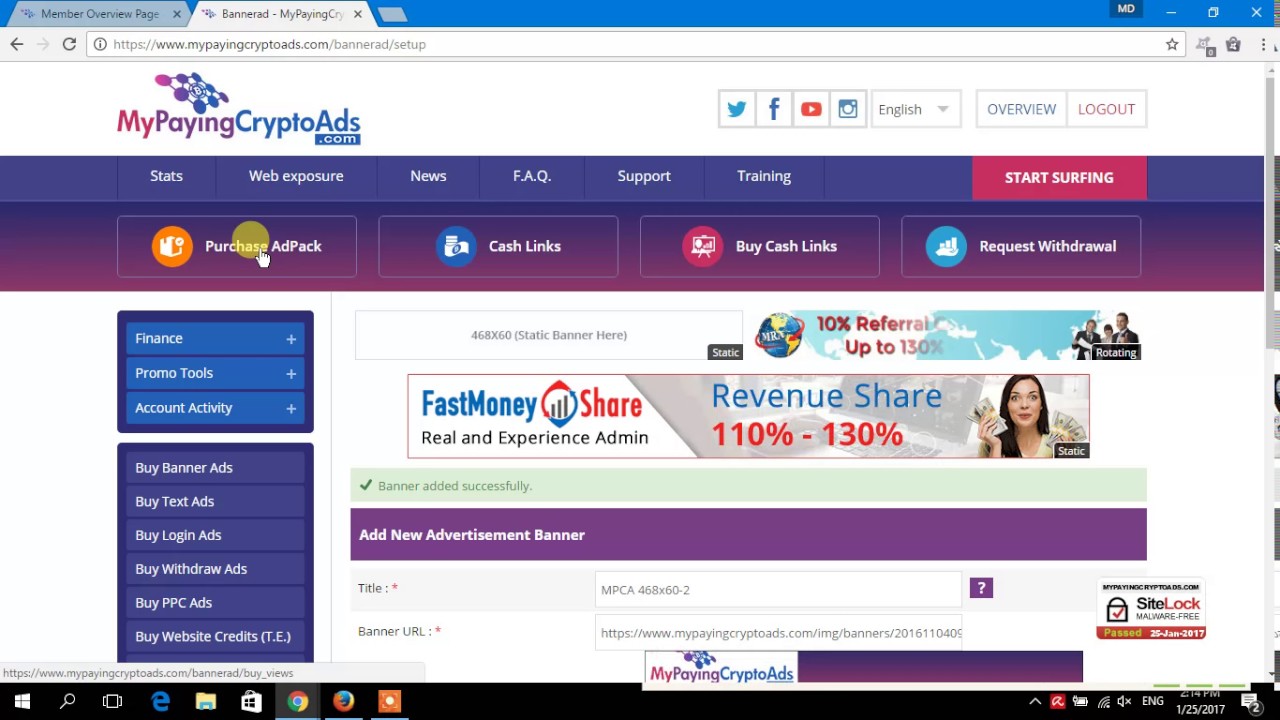This screenshot has width=1280, height=720.
Task: Open the English language dropdown
Action: [x=915, y=109]
